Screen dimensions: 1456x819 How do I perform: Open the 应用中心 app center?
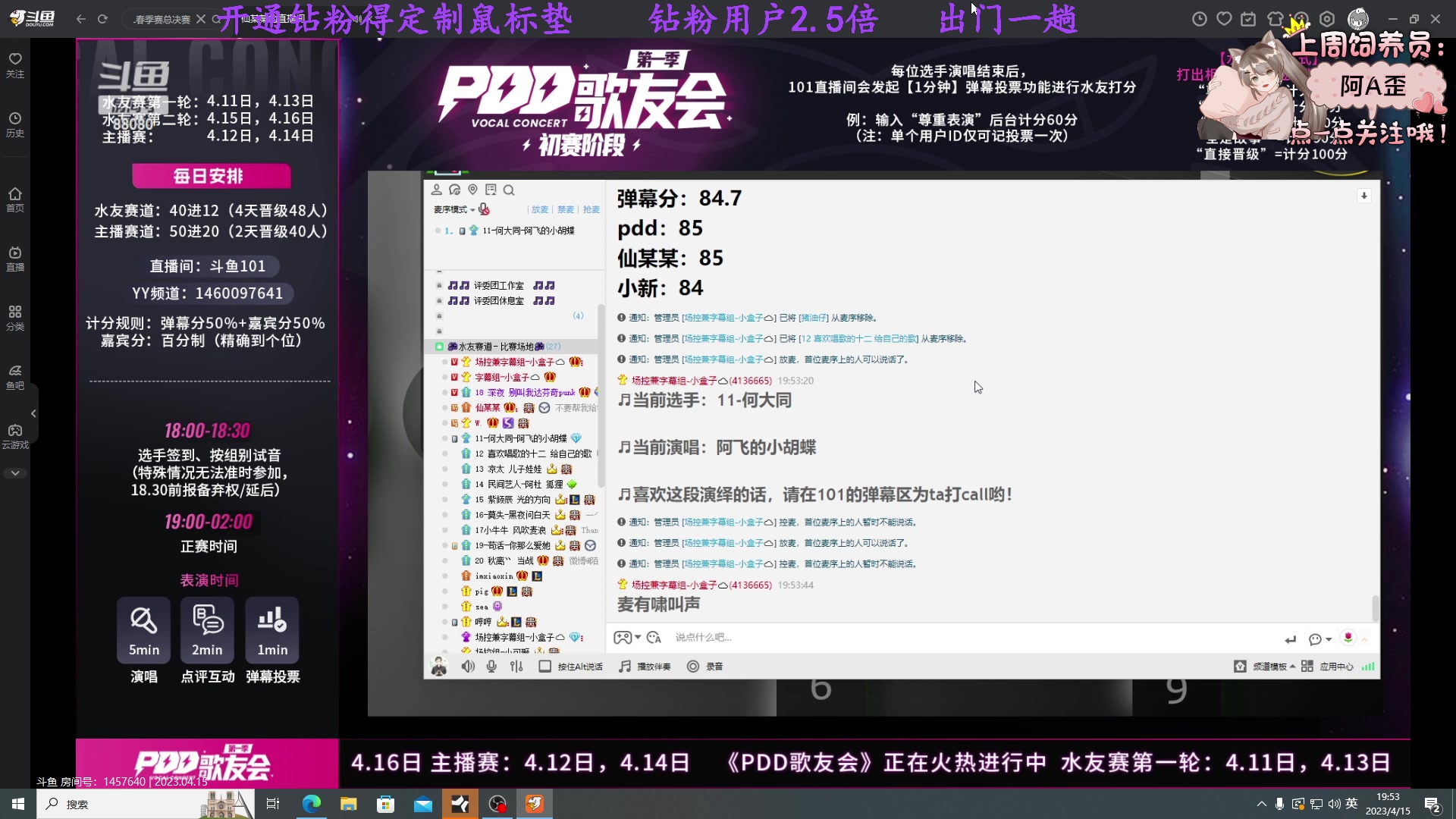pyautogui.click(x=1327, y=667)
